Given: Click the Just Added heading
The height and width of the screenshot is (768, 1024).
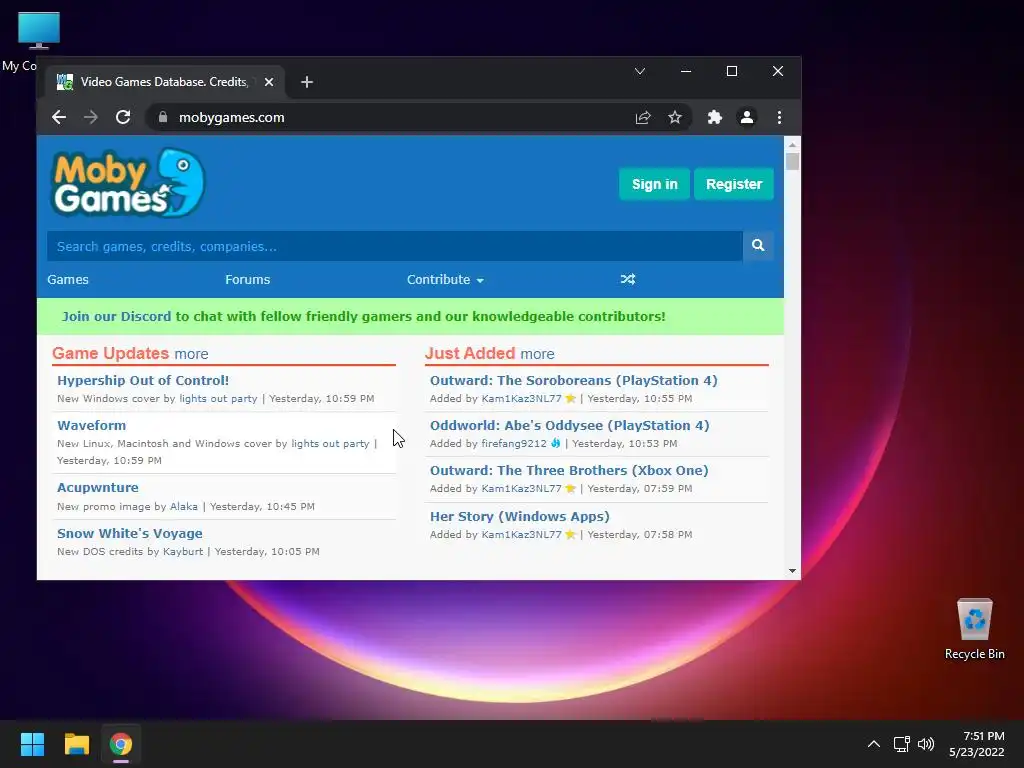Looking at the screenshot, I should [470, 353].
